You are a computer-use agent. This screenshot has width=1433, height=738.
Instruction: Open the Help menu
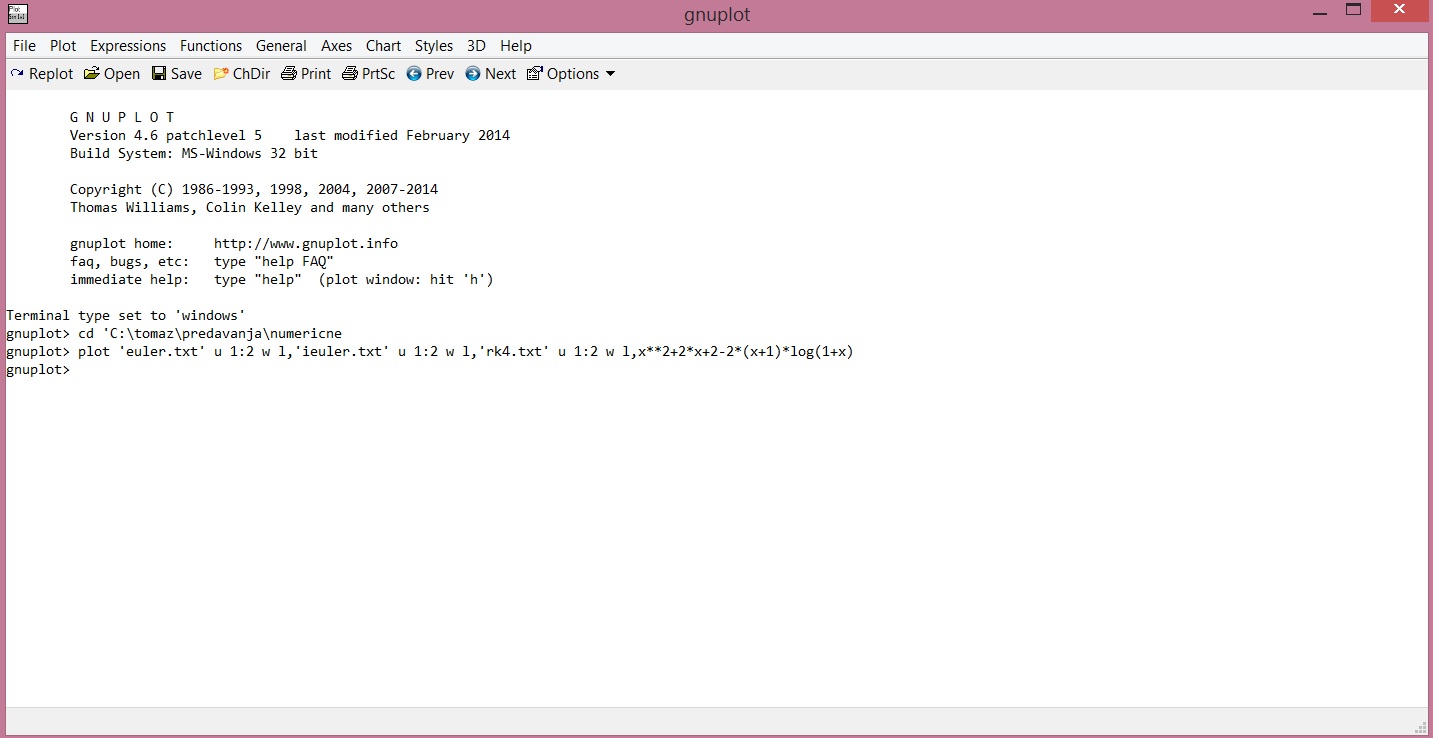pyautogui.click(x=516, y=46)
